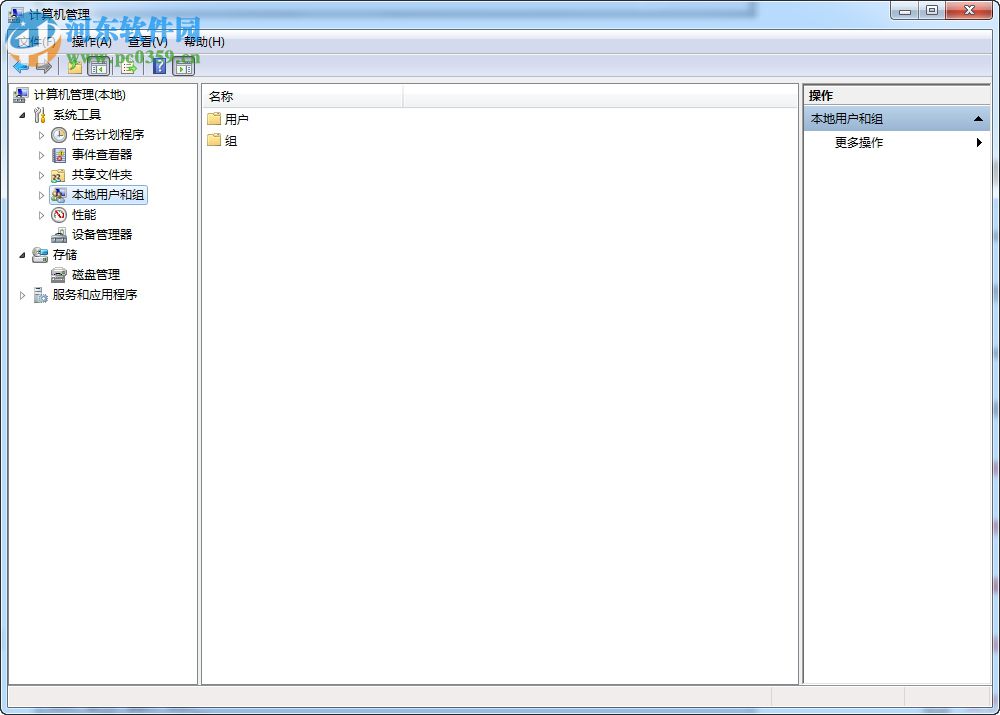Collapse the 本地用户和组 actions panel header

point(978,118)
